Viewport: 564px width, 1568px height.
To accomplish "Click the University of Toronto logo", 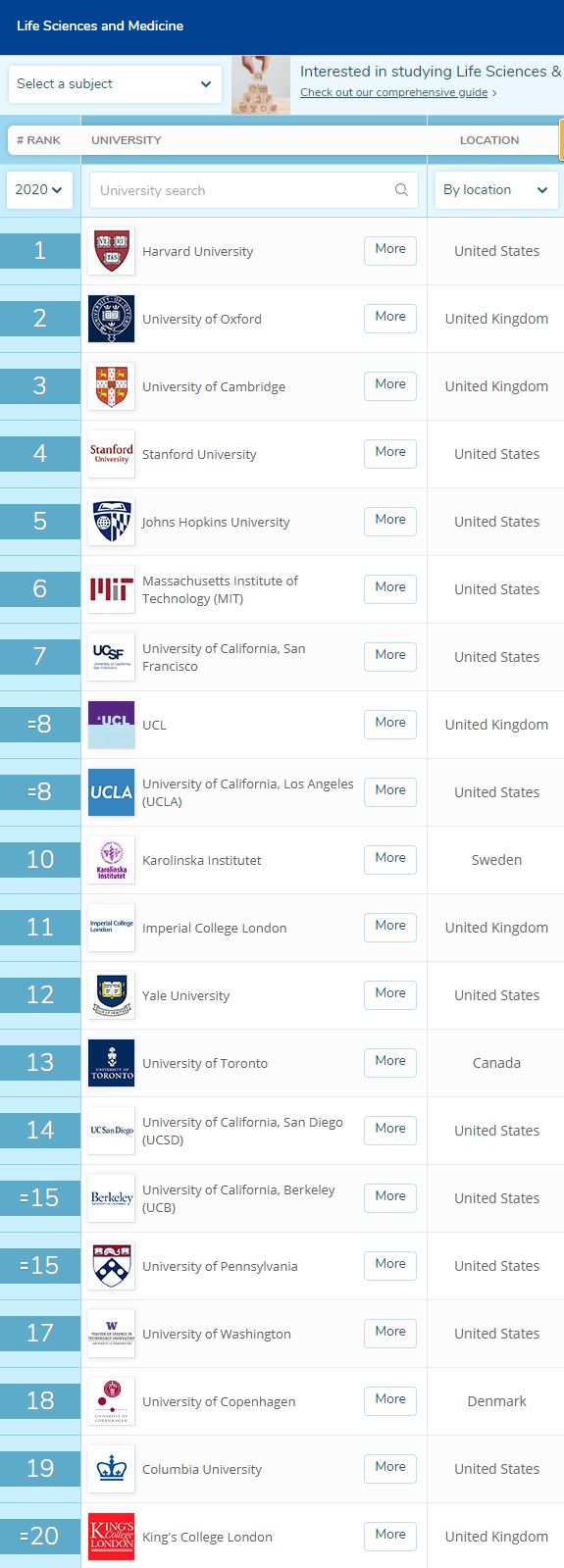I will [111, 1063].
